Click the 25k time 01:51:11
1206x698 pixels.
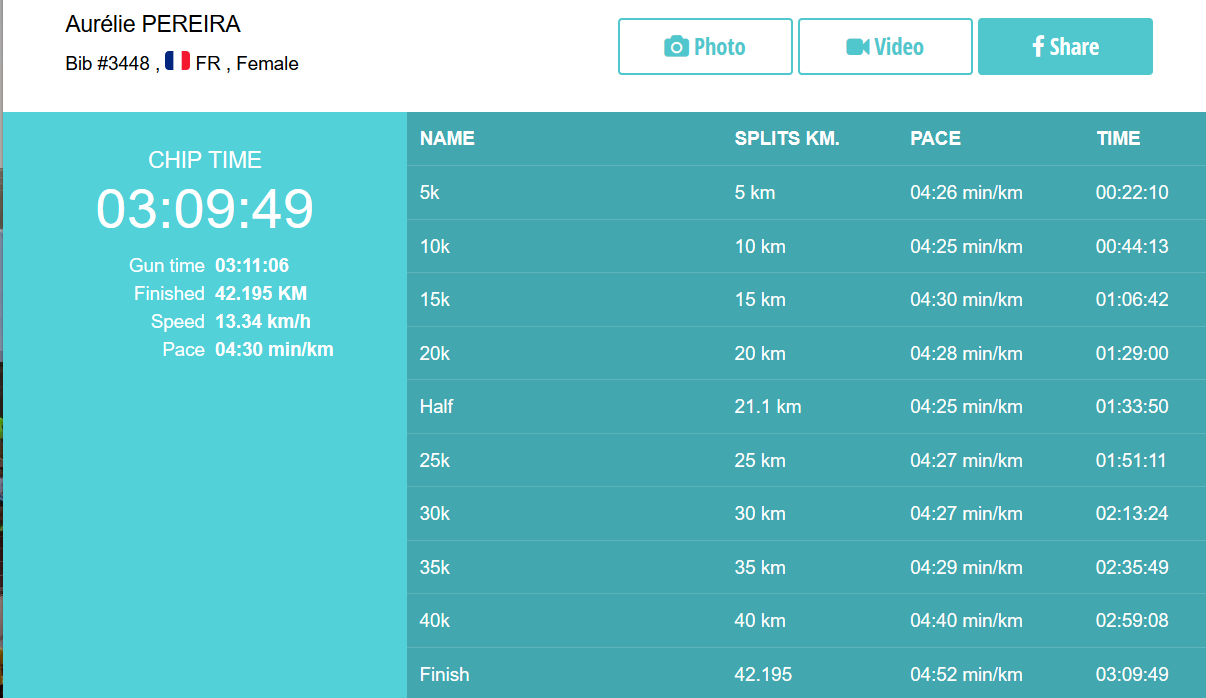[x=1132, y=461]
